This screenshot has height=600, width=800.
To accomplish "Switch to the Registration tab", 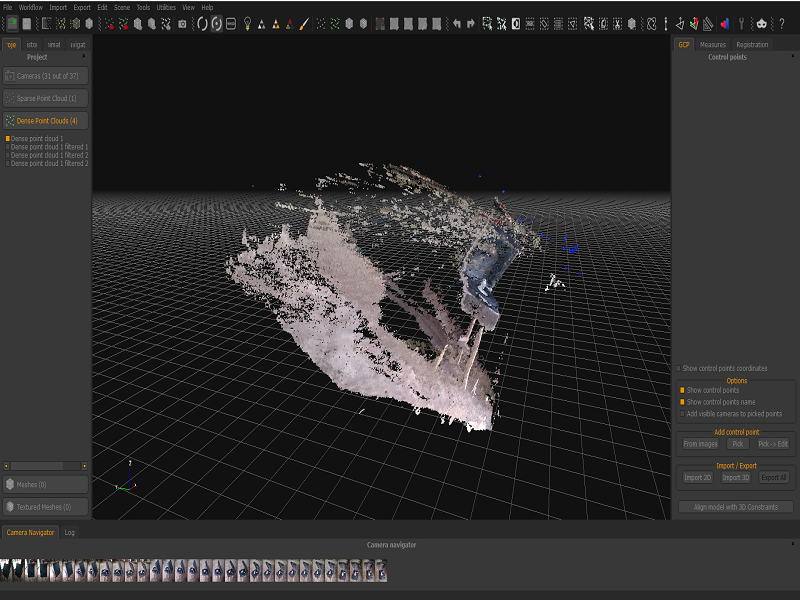I will (752, 45).
